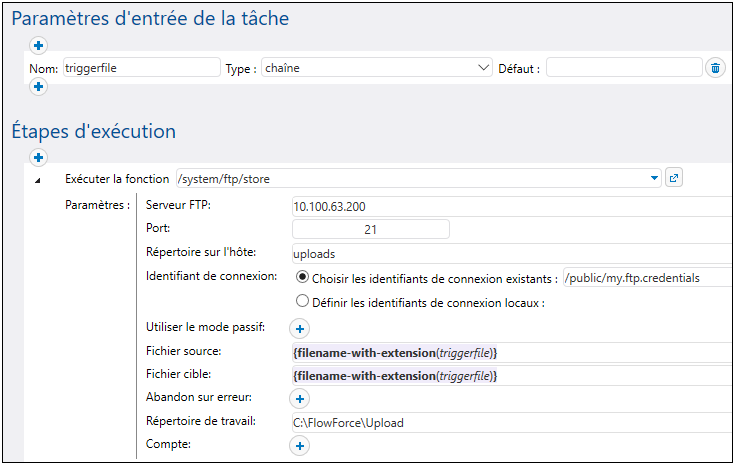The height and width of the screenshot is (465, 735).
Task: Click the plus icon above the triggerfile row
Action: coord(38,45)
